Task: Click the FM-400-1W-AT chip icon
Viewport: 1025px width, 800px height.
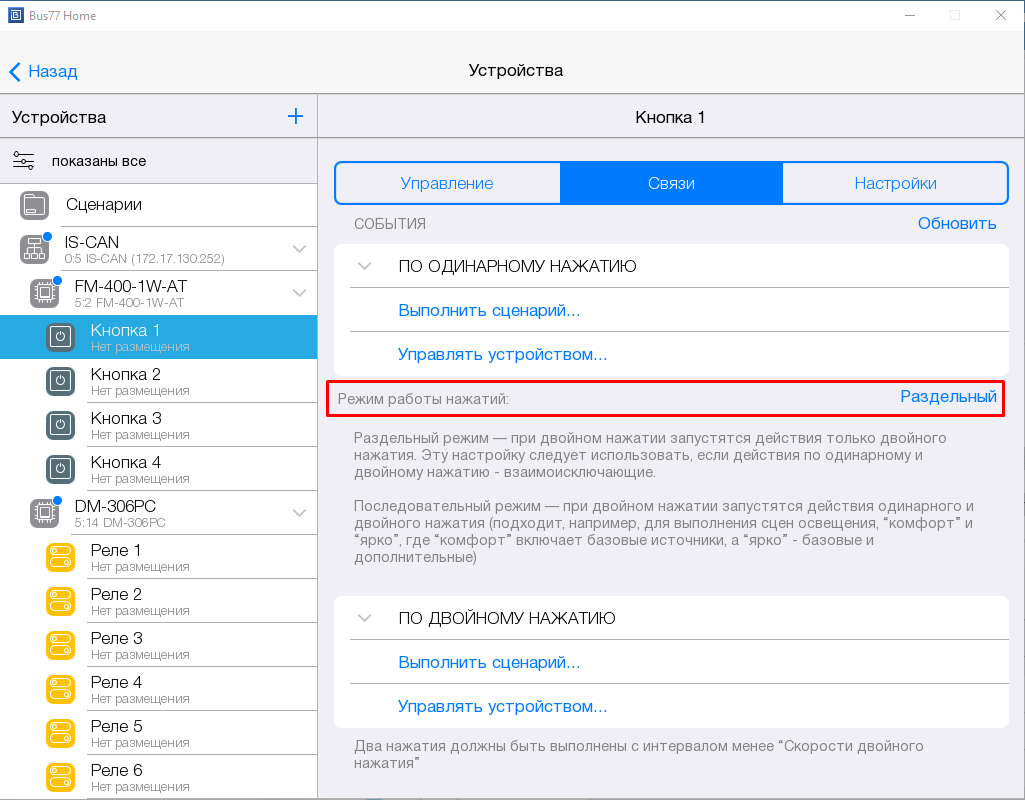Action: pyautogui.click(x=44, y=293)
